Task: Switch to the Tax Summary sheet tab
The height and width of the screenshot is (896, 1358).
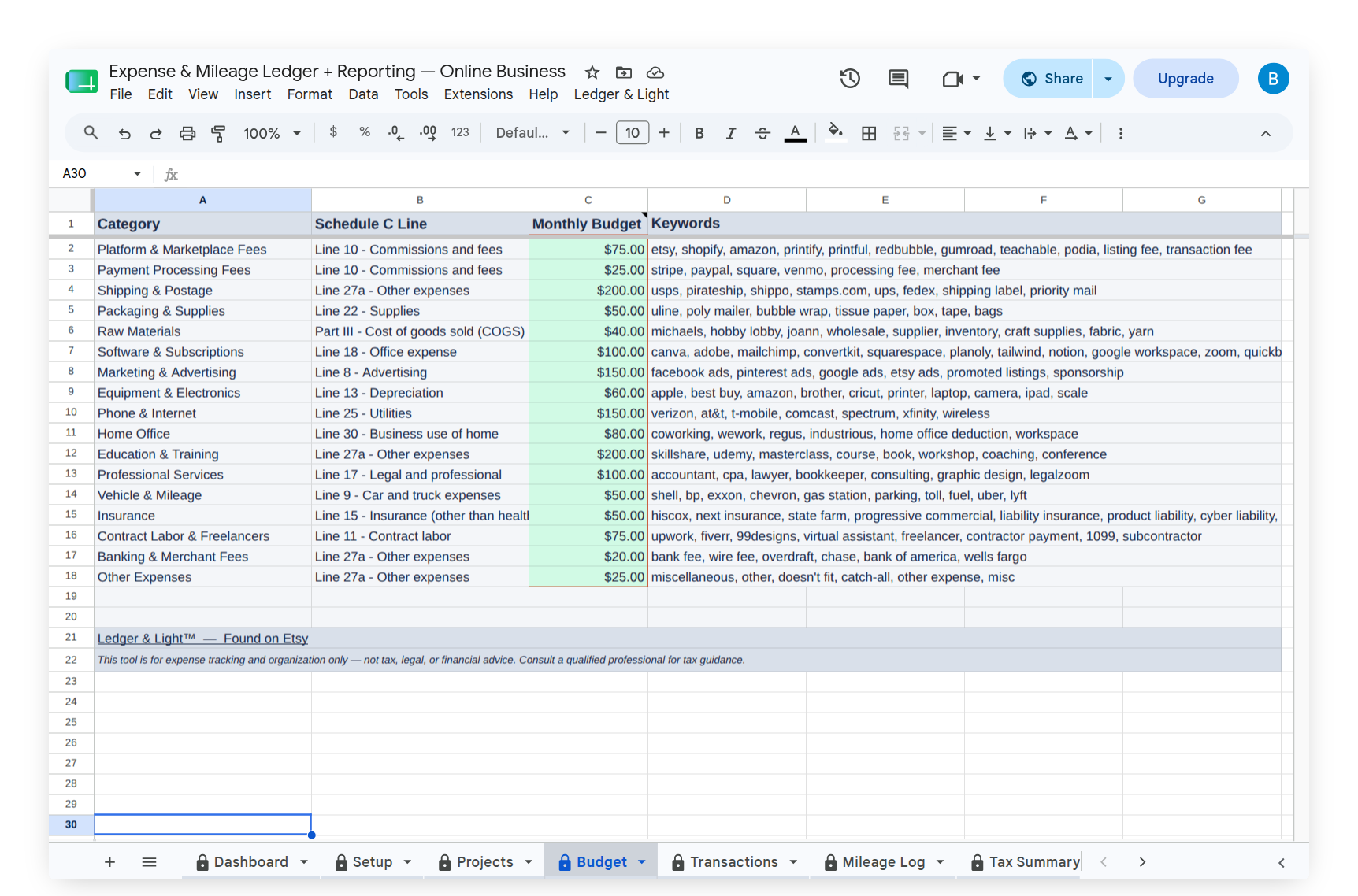Action: (x=1025, y=862)
